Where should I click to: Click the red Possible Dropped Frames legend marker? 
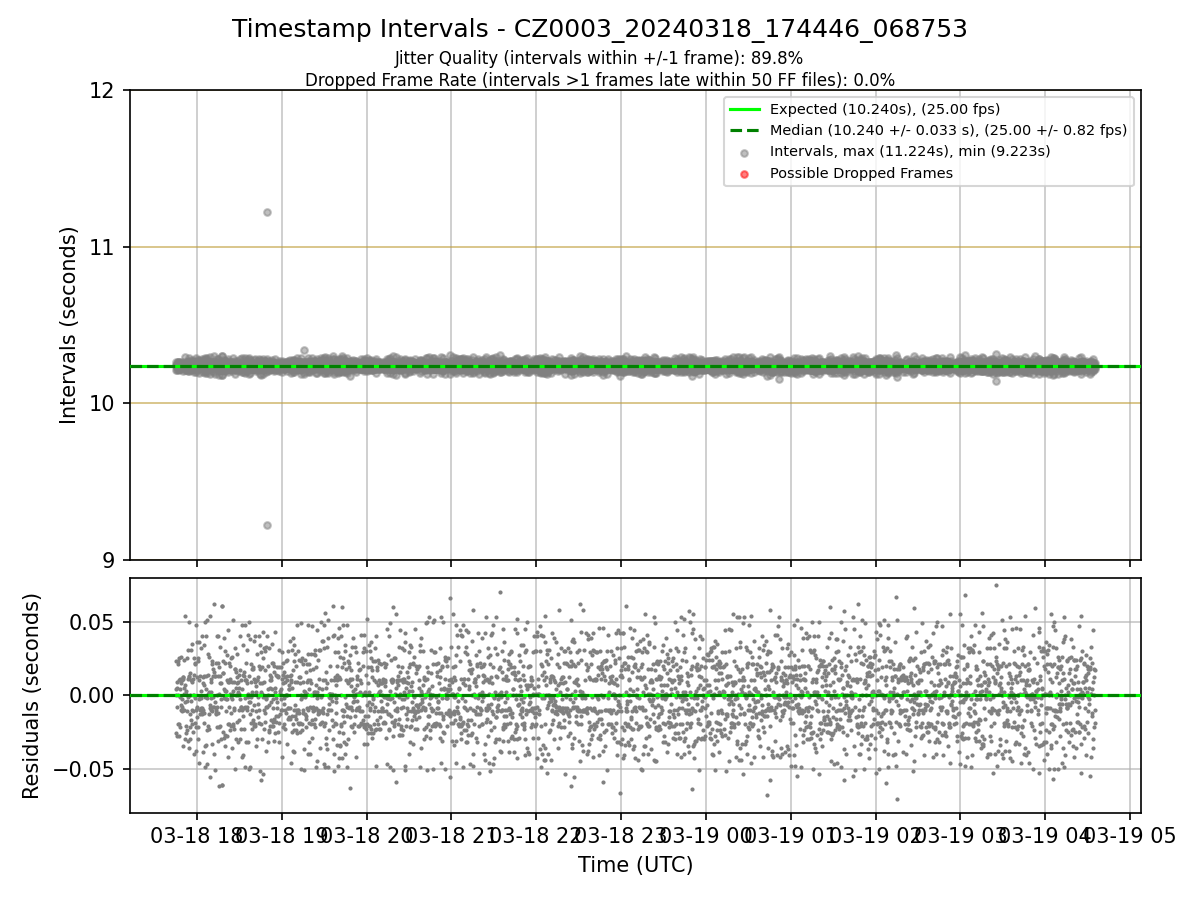click(x=746, y=173)
